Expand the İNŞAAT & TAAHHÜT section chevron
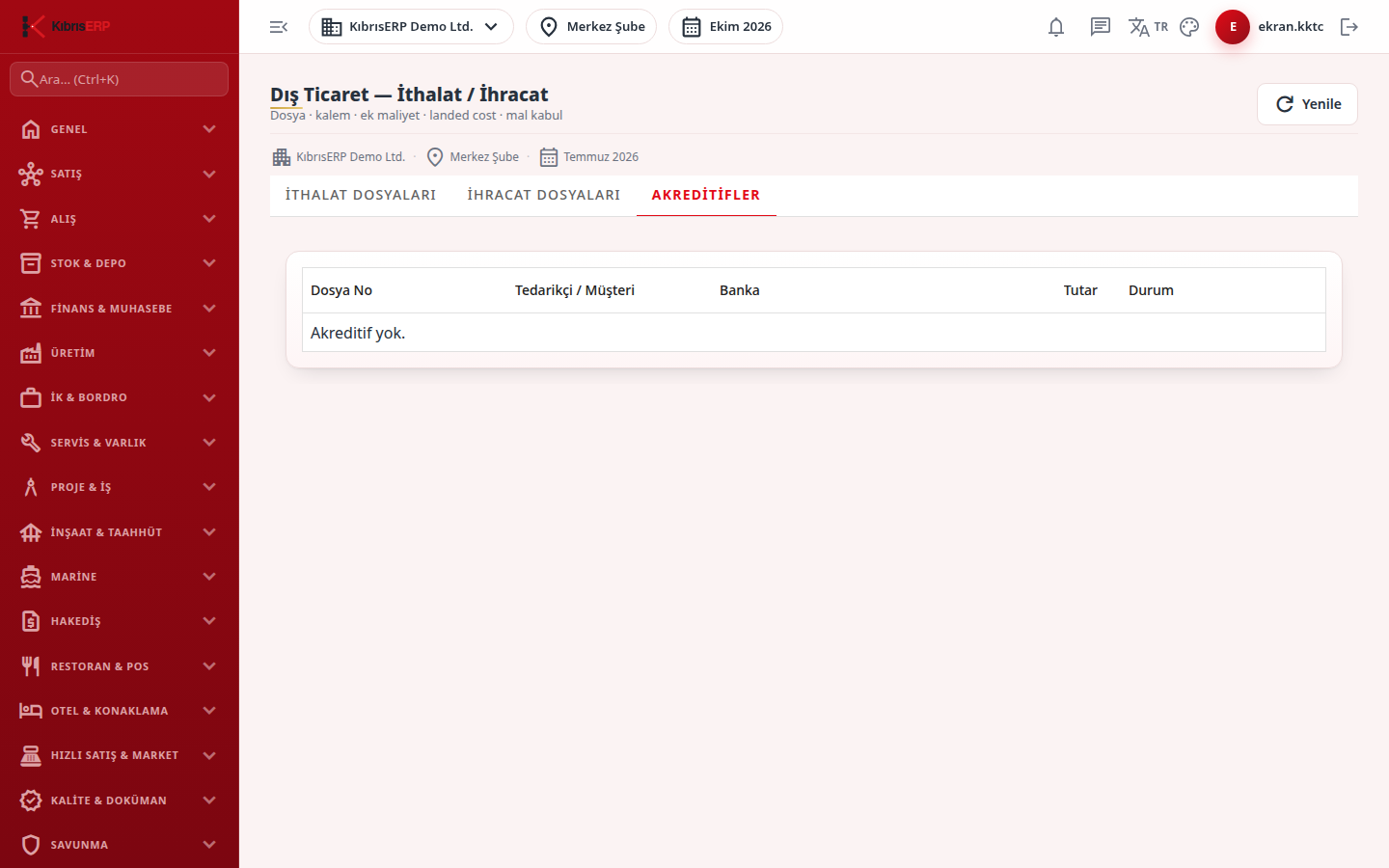 pyautogui.click(x=209, y=532)
